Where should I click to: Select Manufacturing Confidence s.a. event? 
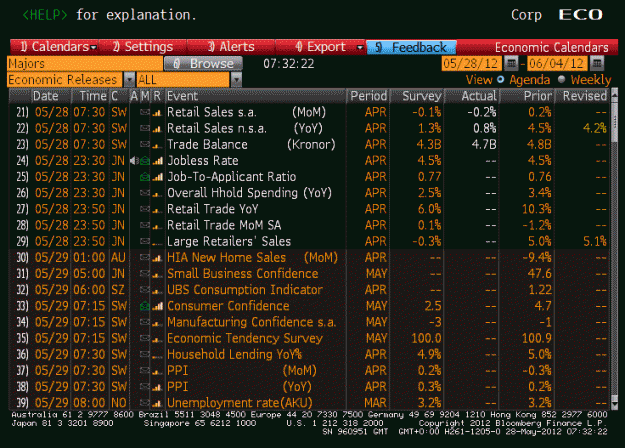251,322
